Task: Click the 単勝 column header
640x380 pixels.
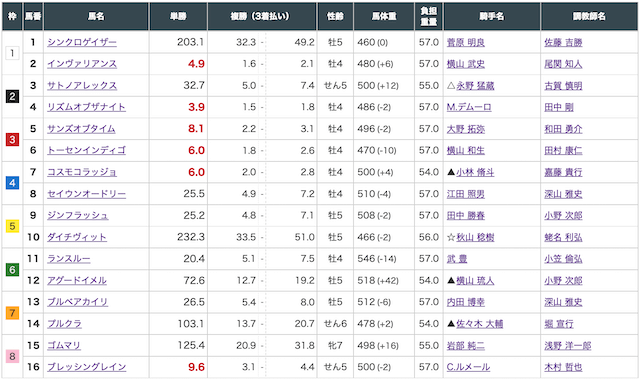Action: click(178, 16)
